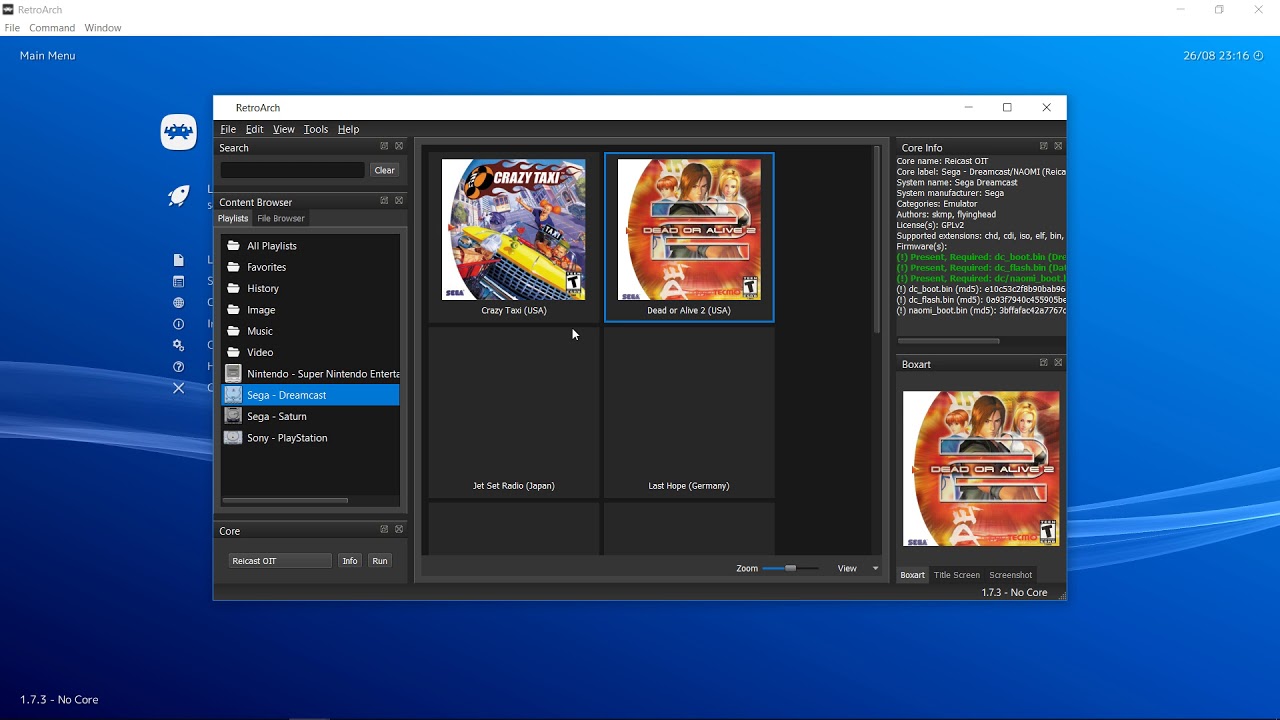1280x720 pixels.
Task: Click the RetroArch invader logo in main menu
Action: tap(179, 132)
